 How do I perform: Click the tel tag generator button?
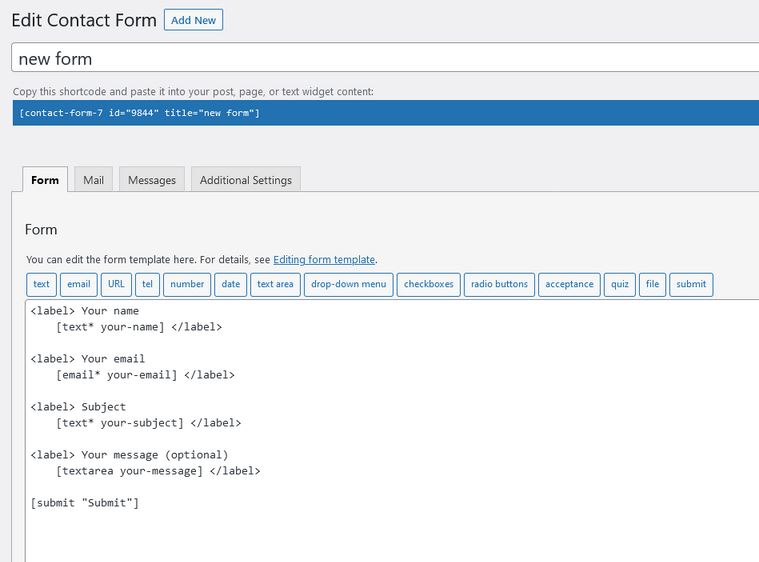pos(148,284)
